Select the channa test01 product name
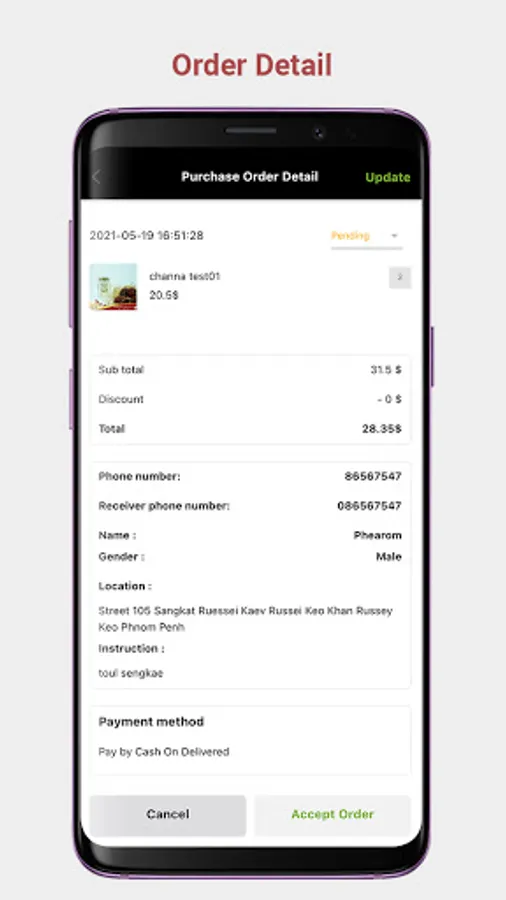The height and width of the screenshot is (900, 506). coord(185,276)
